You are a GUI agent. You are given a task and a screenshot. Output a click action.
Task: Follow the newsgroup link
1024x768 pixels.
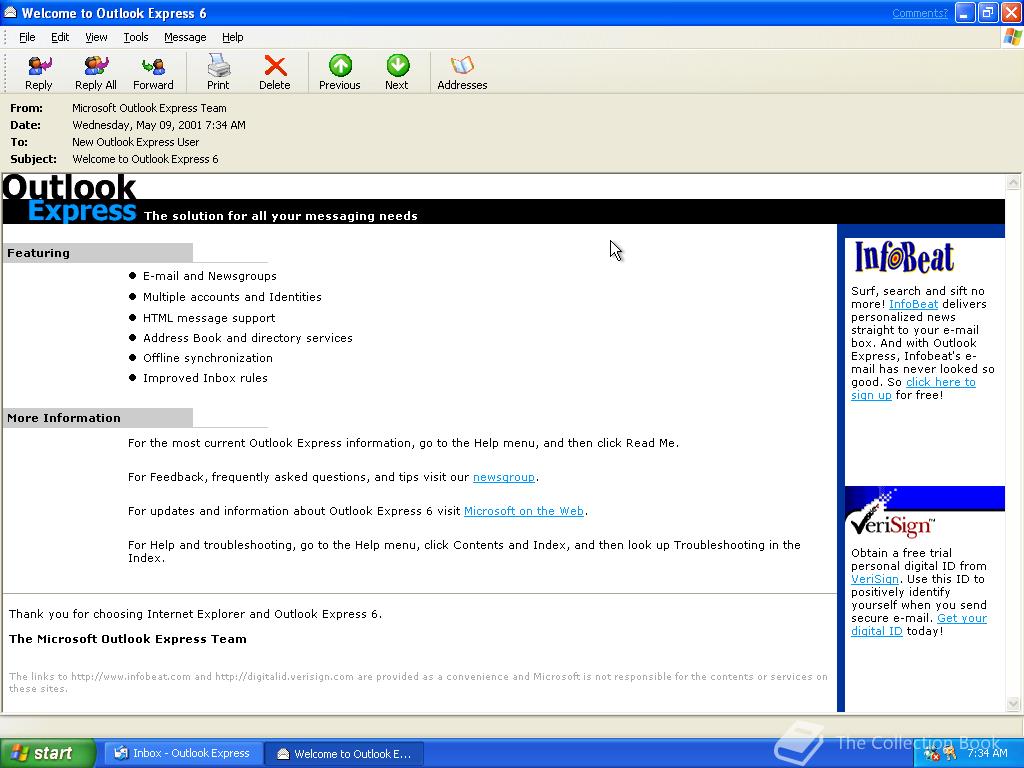(x=504, y=477)
